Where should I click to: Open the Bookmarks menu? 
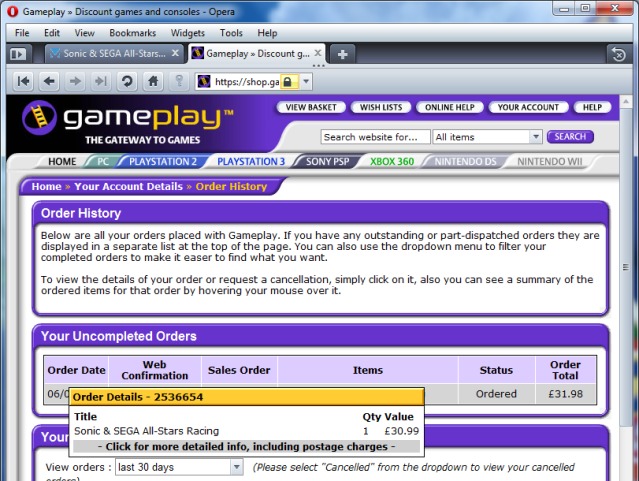tap(132, 32)
